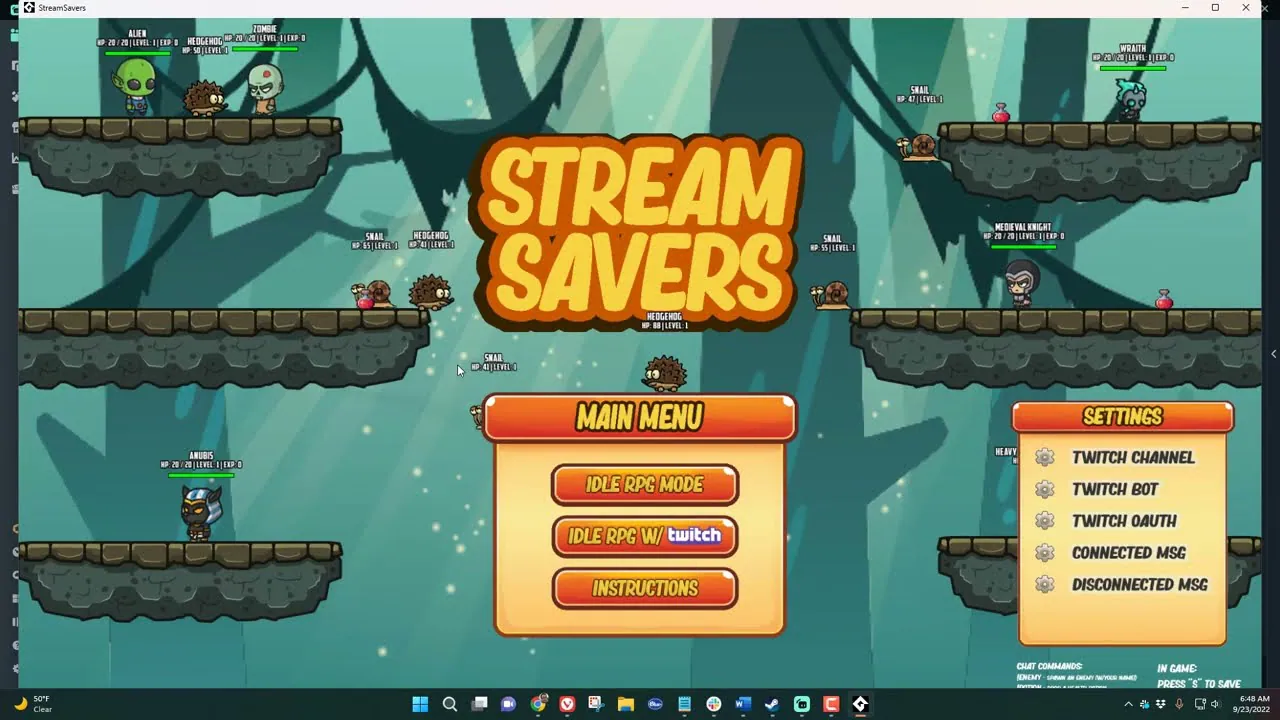1280x720 pixels.
Task: Open Microsoft Word from the taskbar
Action: click(742, 704)
